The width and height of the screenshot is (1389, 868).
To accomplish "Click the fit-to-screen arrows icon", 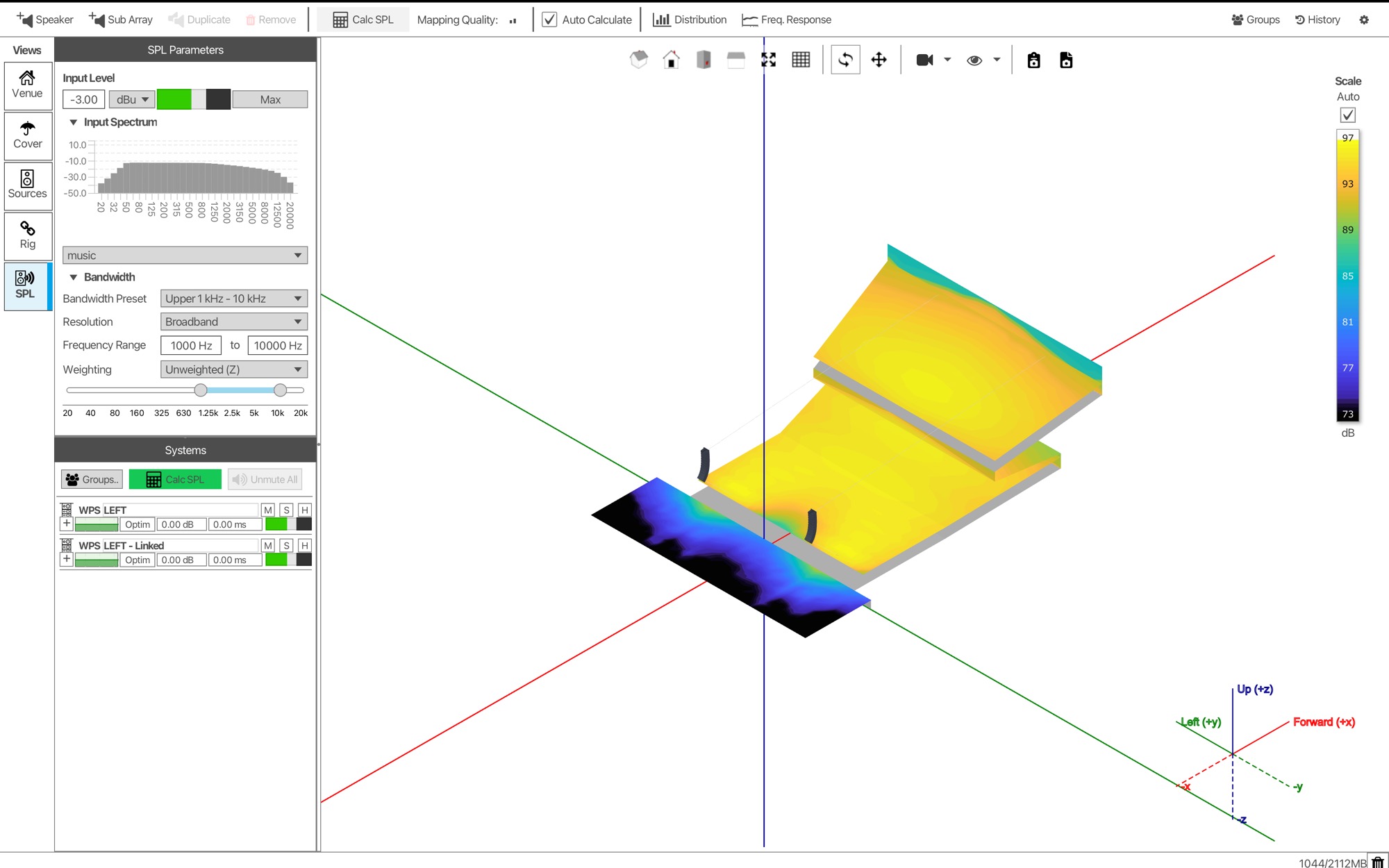I will click(768, 60).
